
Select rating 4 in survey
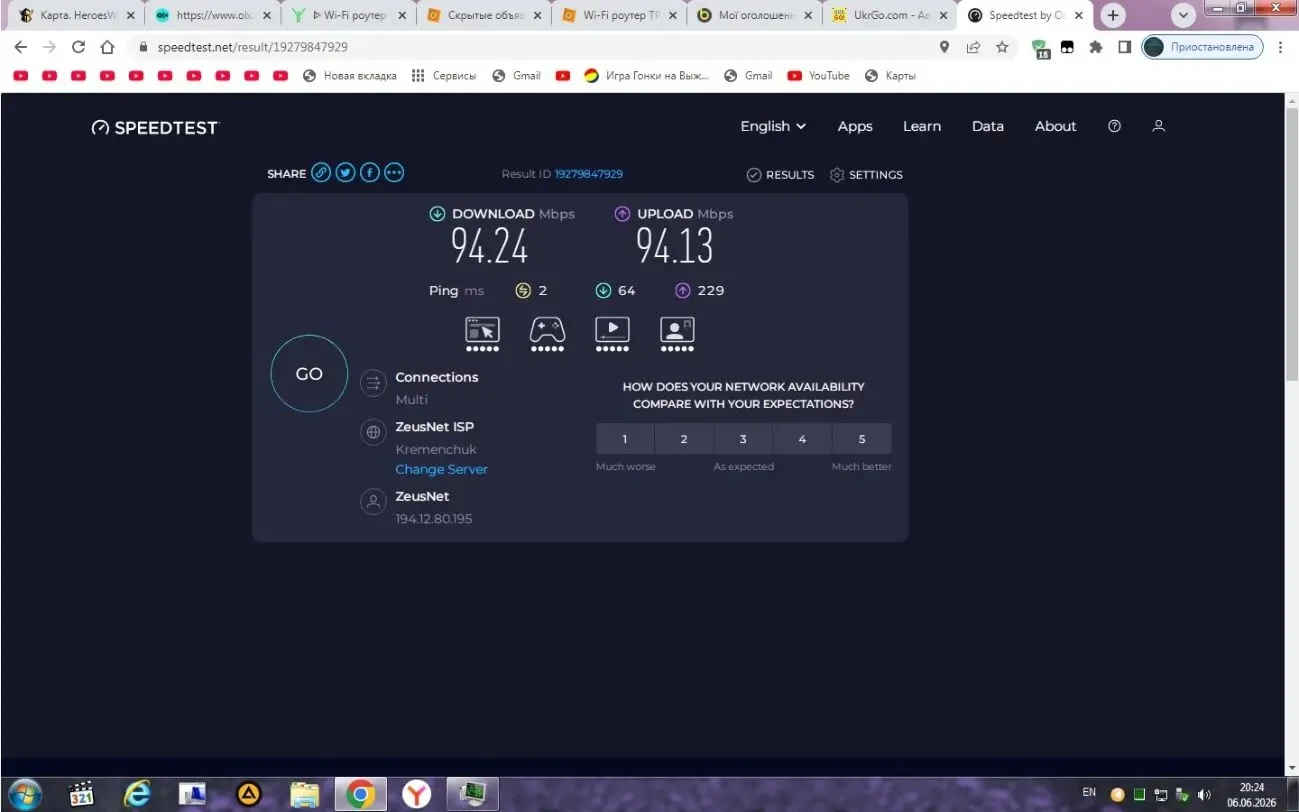coord(802,439)
